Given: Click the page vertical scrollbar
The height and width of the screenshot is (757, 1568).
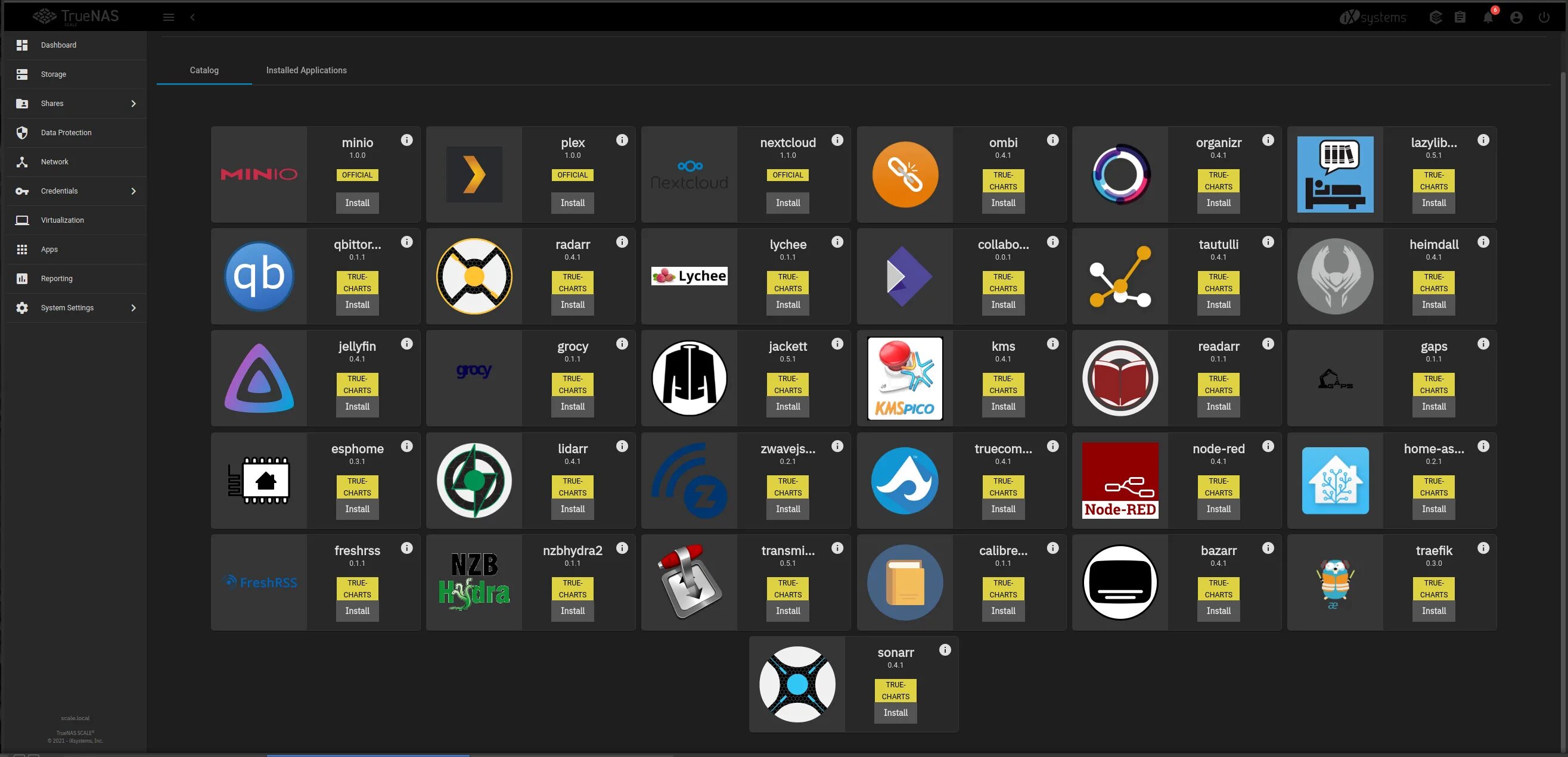Looking at the screenshot, I should [x=1563, y=365].
